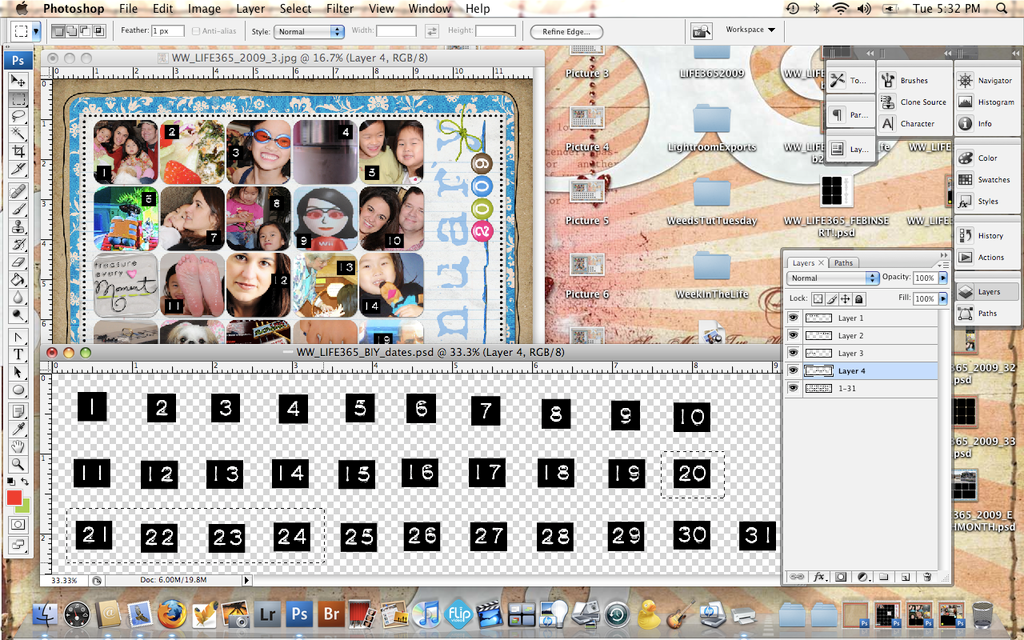This screenshot has height=640, width=1024.
Task: Click the foreground red color swatch
Action: pos(14,498)
